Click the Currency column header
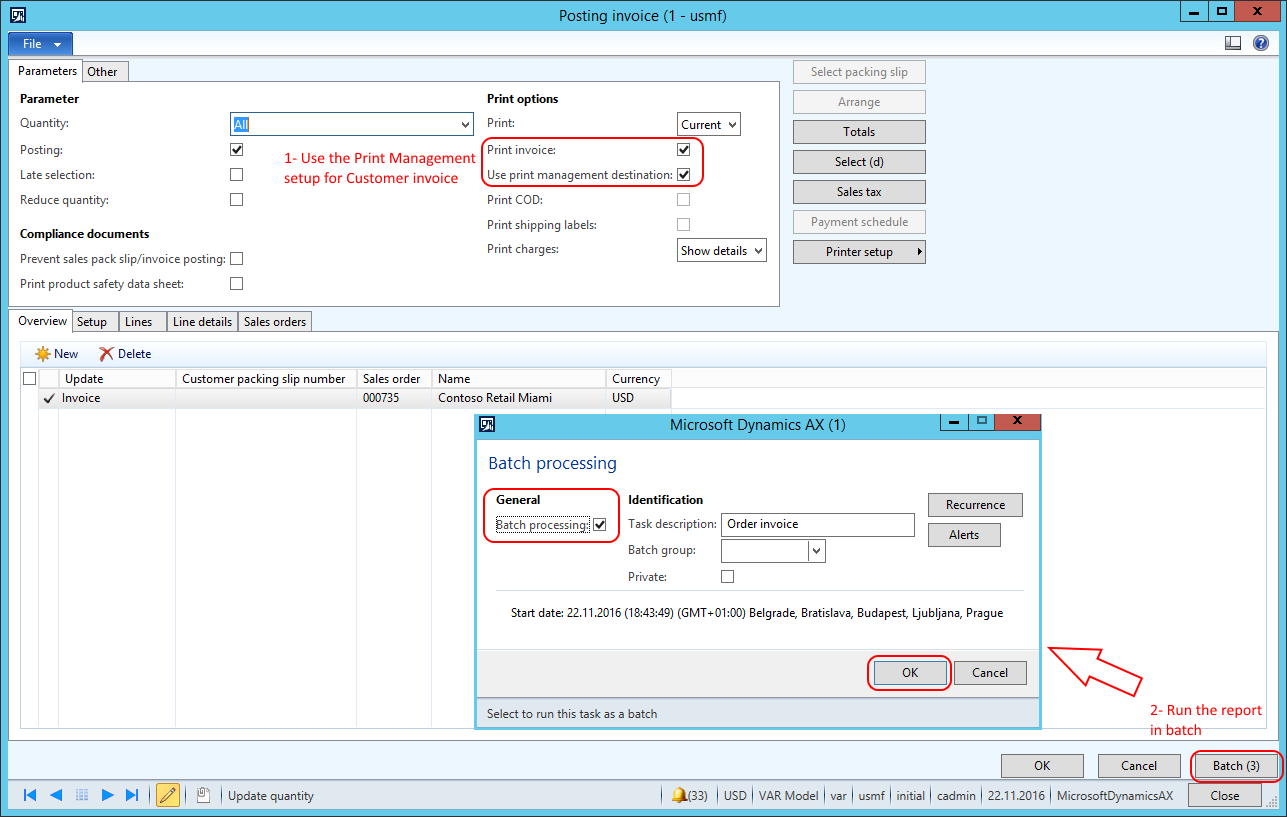The image size is (1287, 817). (638, 379)
